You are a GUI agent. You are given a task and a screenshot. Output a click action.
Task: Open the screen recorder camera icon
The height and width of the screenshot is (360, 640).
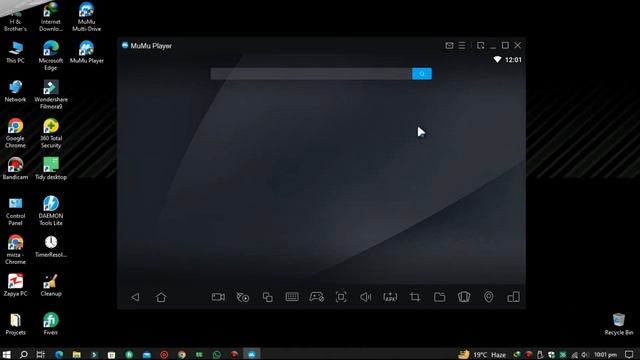pos(218,297)
